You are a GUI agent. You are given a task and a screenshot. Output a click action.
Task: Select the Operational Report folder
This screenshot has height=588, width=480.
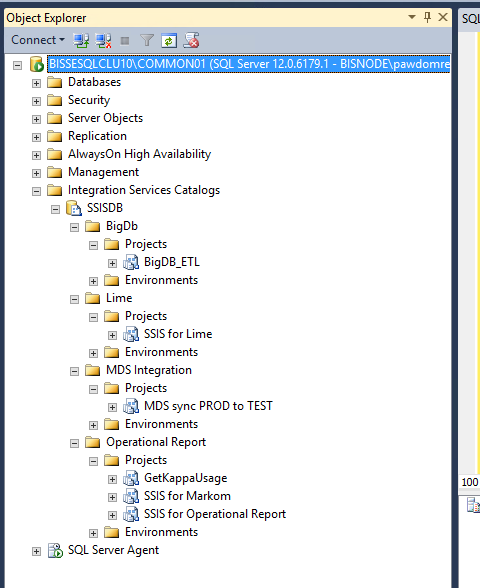pos(156,442)
